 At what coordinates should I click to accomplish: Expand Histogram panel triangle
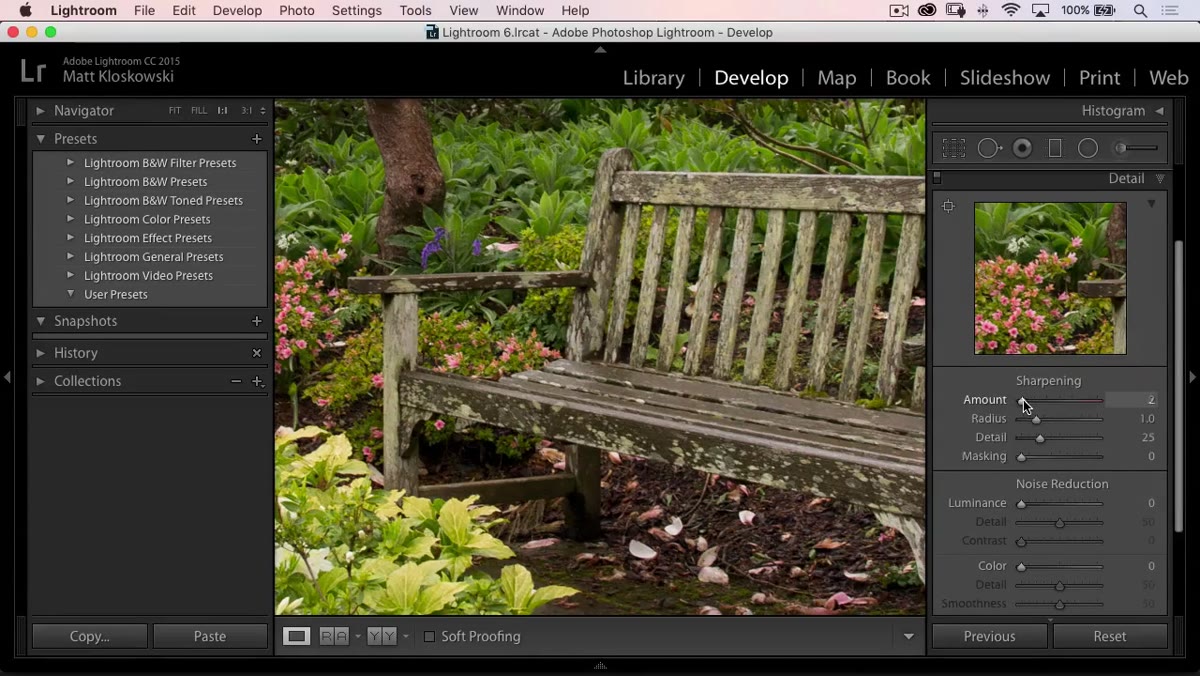pyautogui.click(x=1159, y=111)
